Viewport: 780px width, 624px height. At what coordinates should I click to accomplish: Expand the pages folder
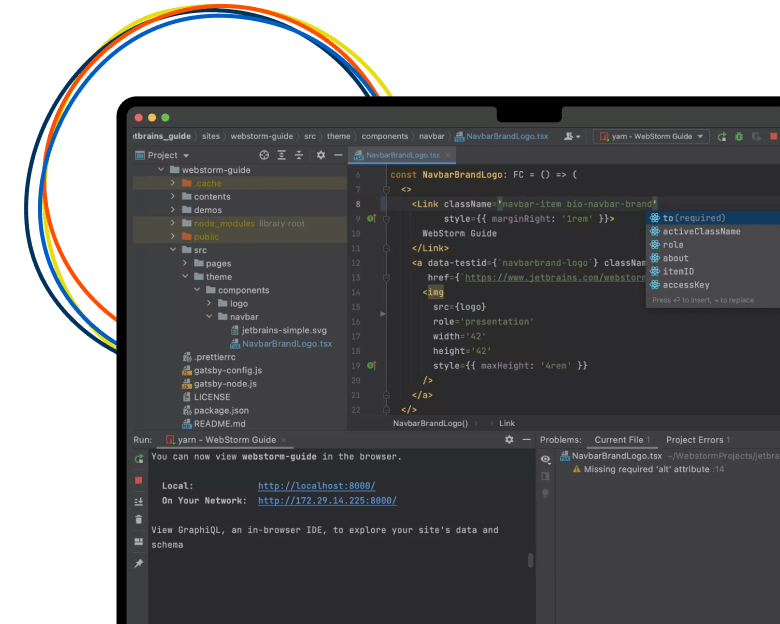coord(185,263)
